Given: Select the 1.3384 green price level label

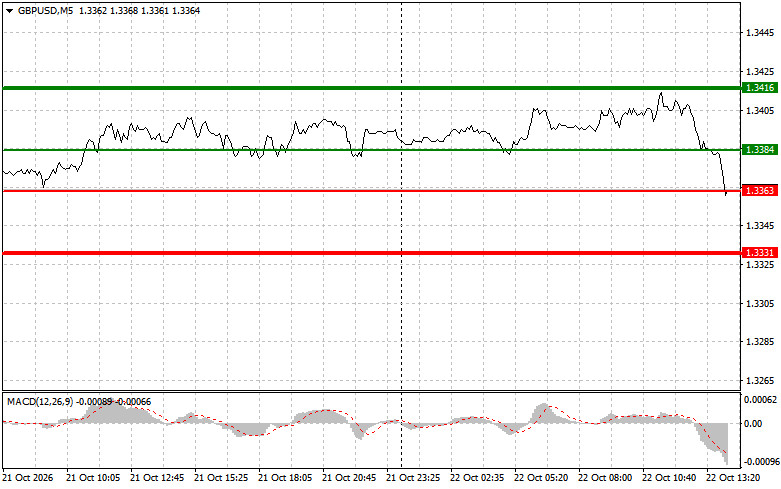Looking at the screenshot, I should click(760, 149).
